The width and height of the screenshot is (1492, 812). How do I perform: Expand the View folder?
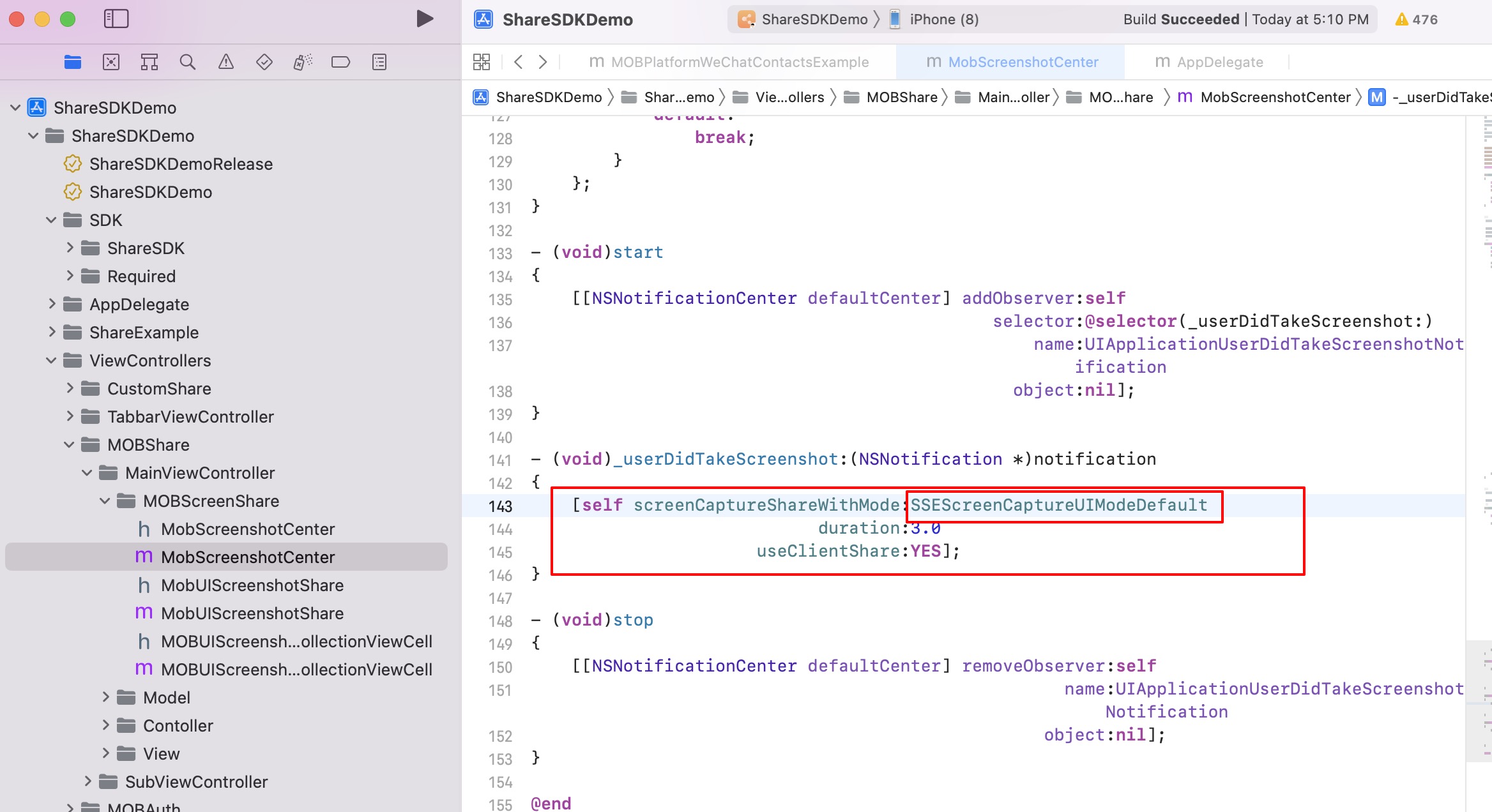pos(105,754)
